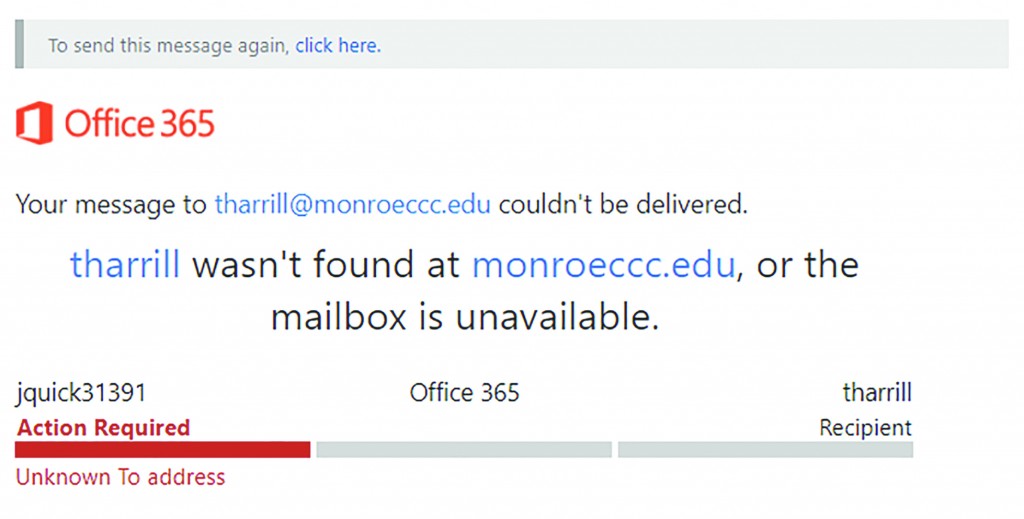The image size is (1024, 519).
Task: Click the 'Unknown To address' error text
Action: (121, 477)
